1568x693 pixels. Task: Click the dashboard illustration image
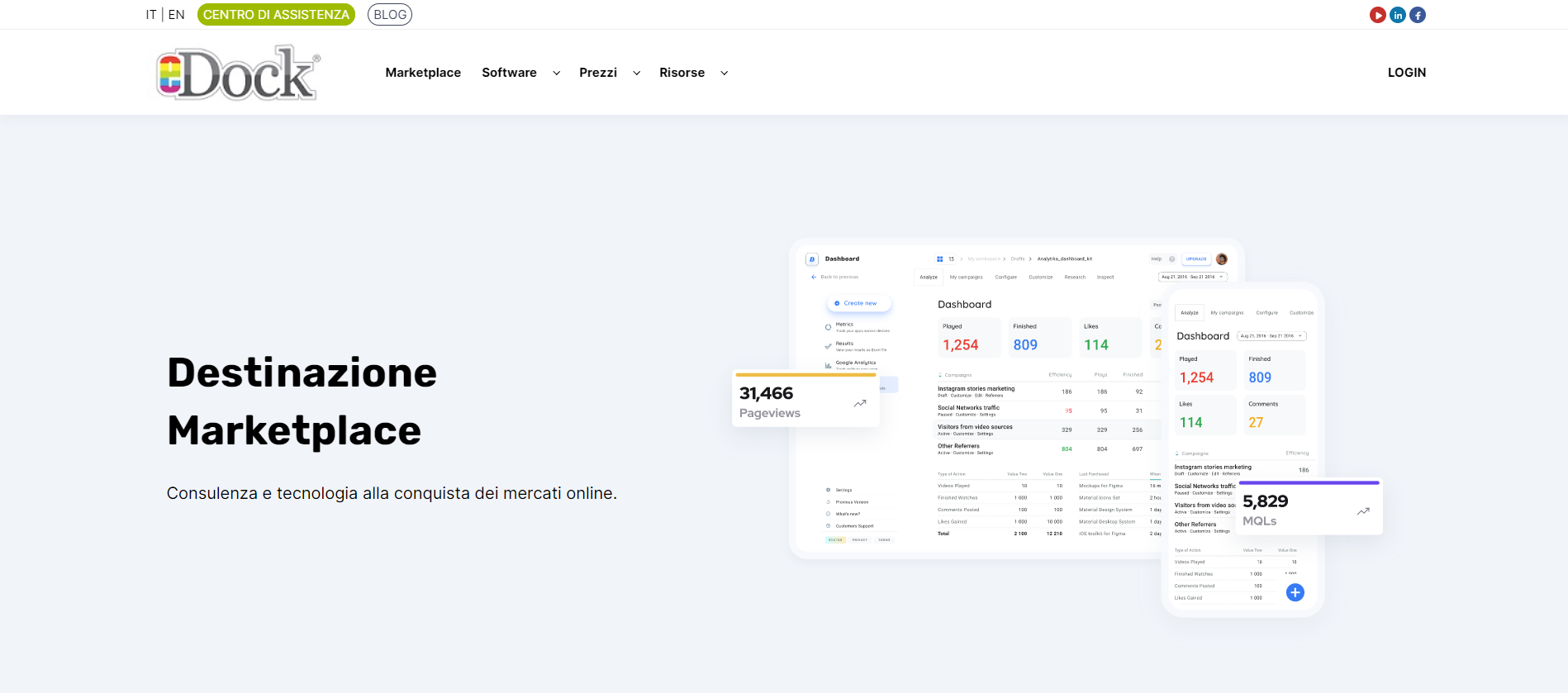[1057, 427]
